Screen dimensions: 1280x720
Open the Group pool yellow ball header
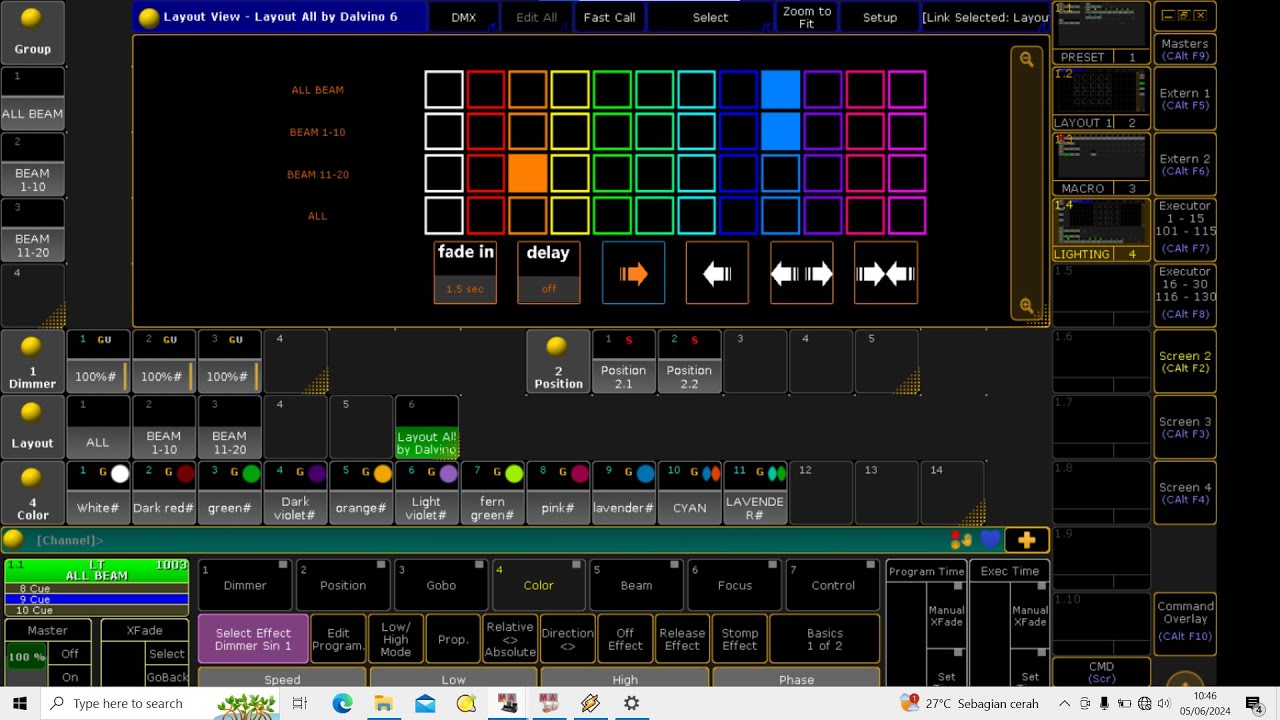click(x=32, y=32)
